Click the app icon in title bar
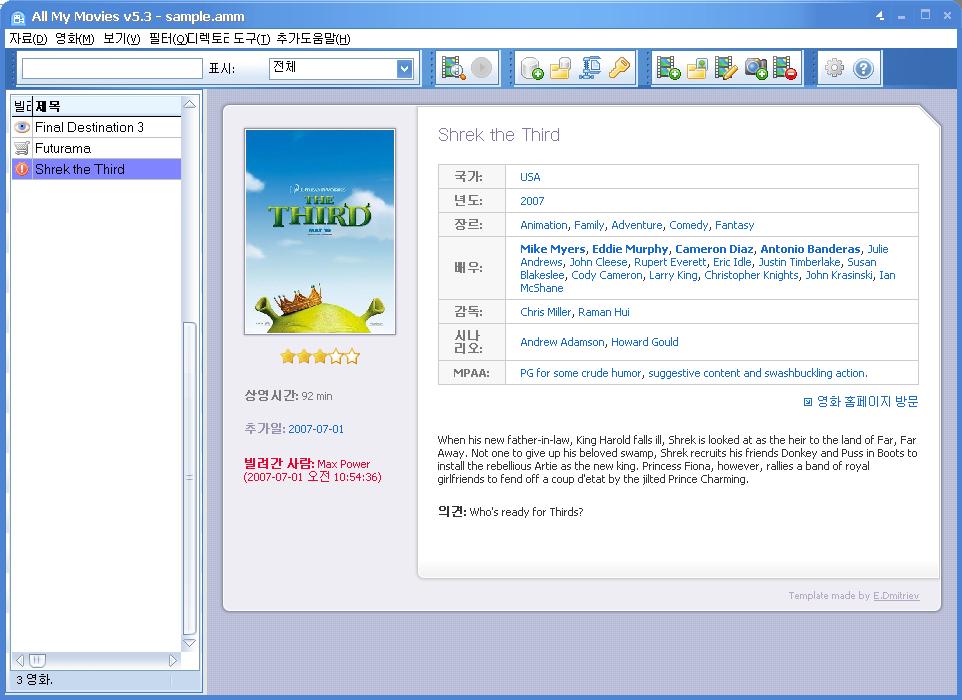Viewport: 962px width, 700px height. click(18, 17)
